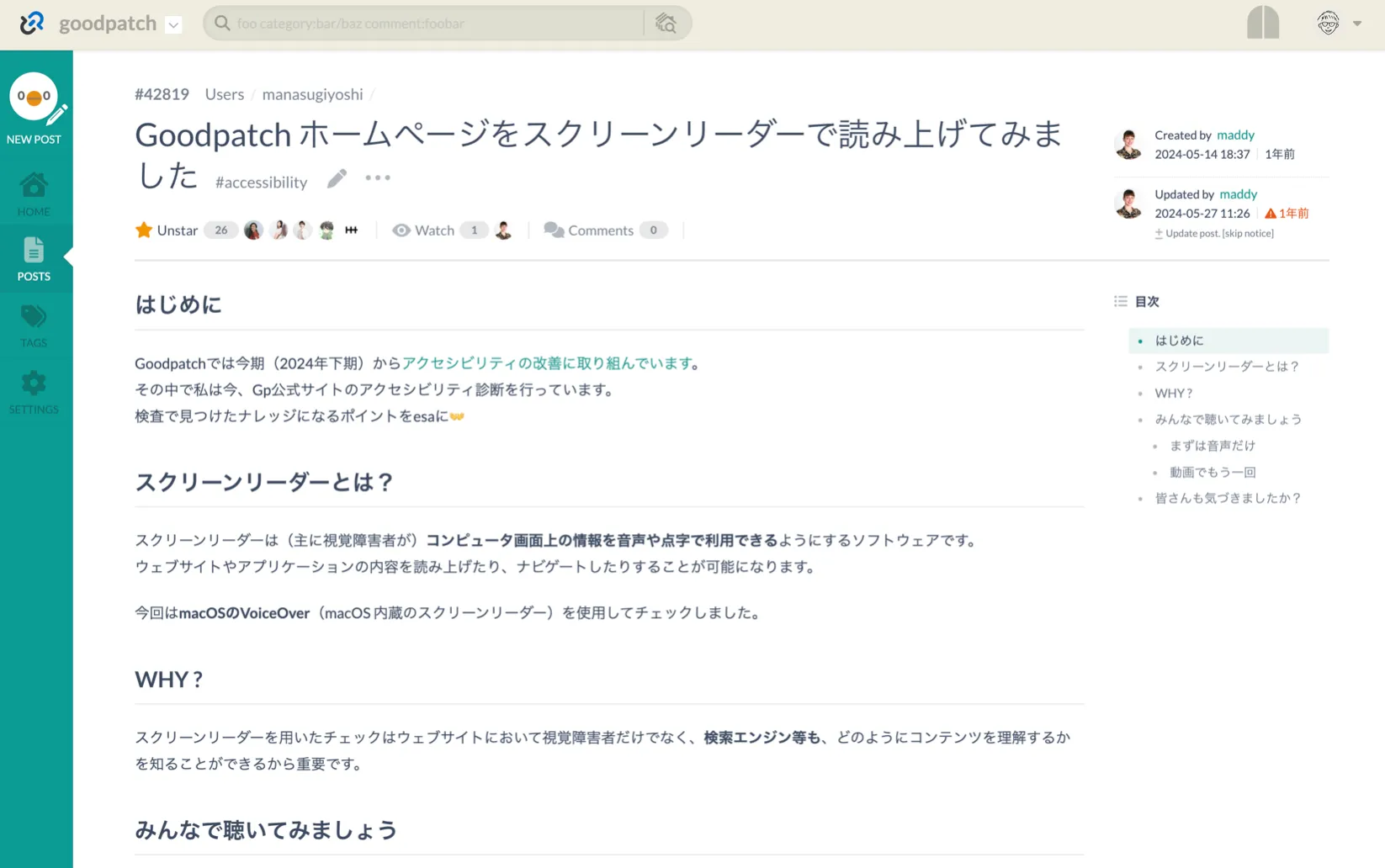Go to スクリーンリーダーとは？ in contents

(x=1227, y=367)
